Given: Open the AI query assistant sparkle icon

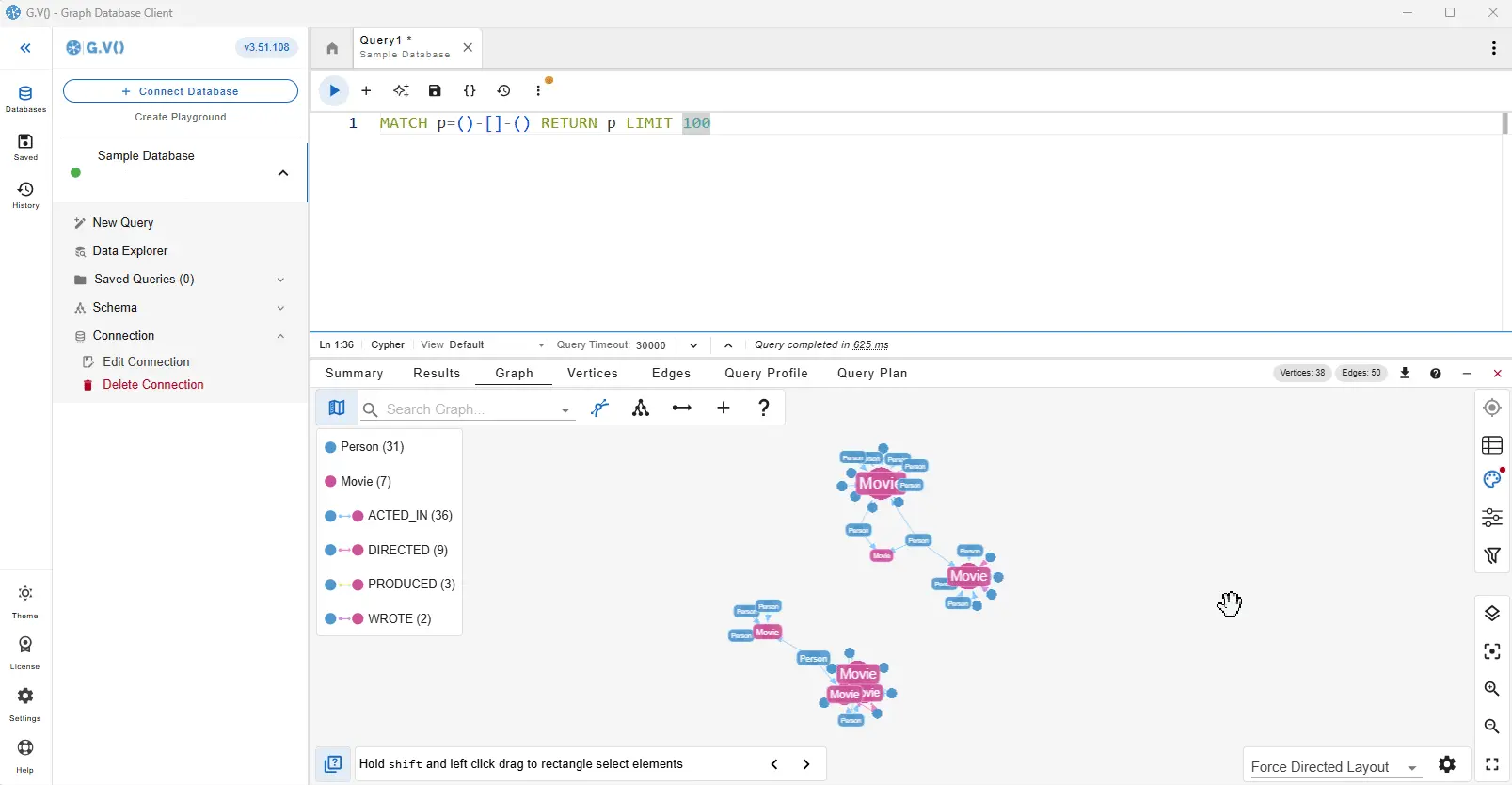Looking at the screenshot, I should tap(401, 90).
